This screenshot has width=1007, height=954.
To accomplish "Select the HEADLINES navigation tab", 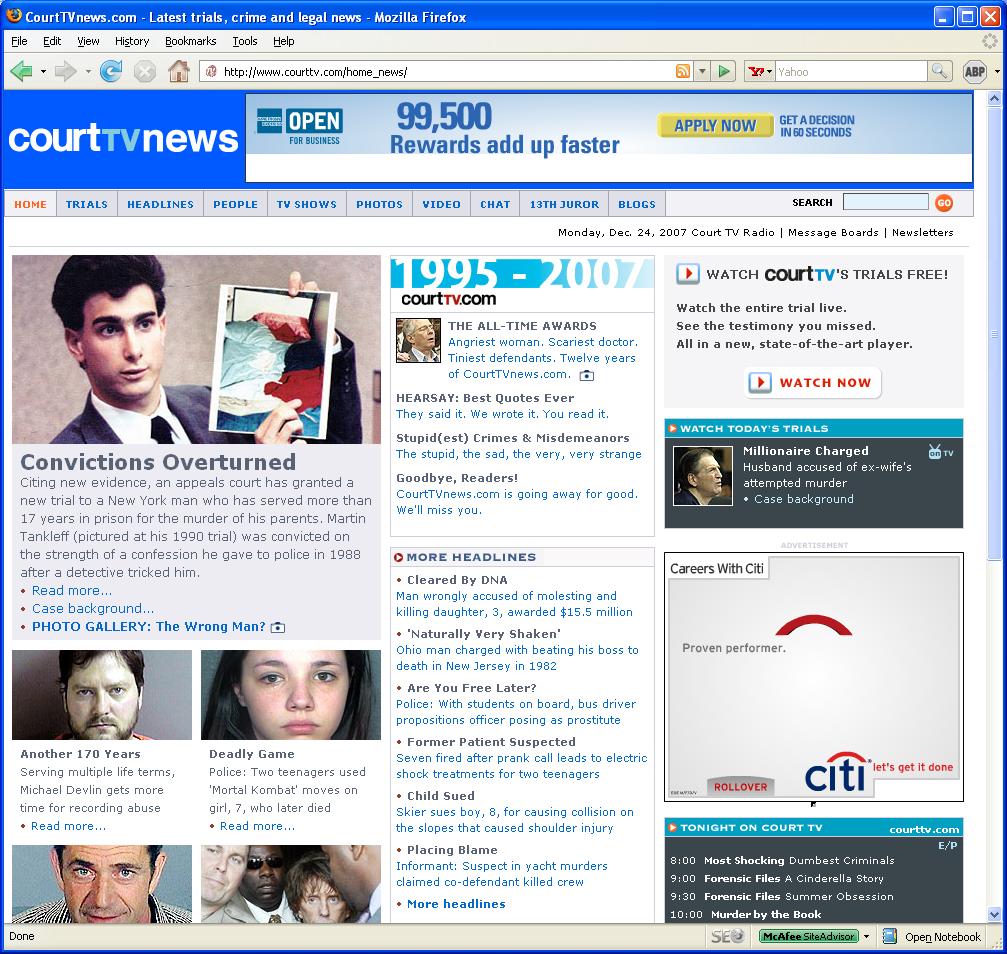I will 161,204.
